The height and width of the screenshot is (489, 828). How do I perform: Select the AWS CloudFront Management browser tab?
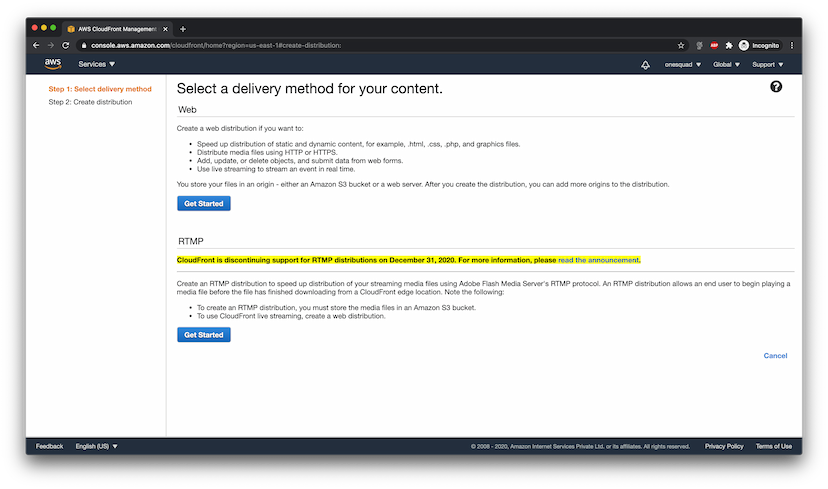click(x=116, y=29)
